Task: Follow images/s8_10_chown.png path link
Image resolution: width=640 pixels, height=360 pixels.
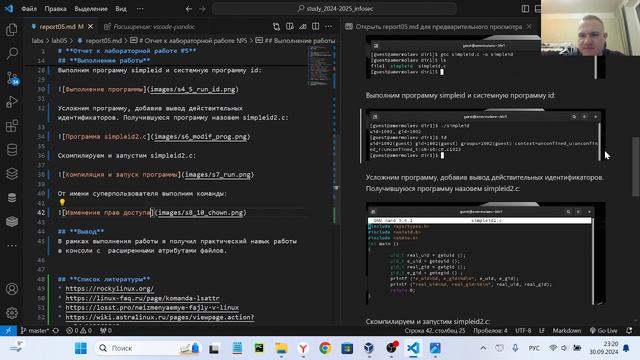Action: (x=200, y=213)
